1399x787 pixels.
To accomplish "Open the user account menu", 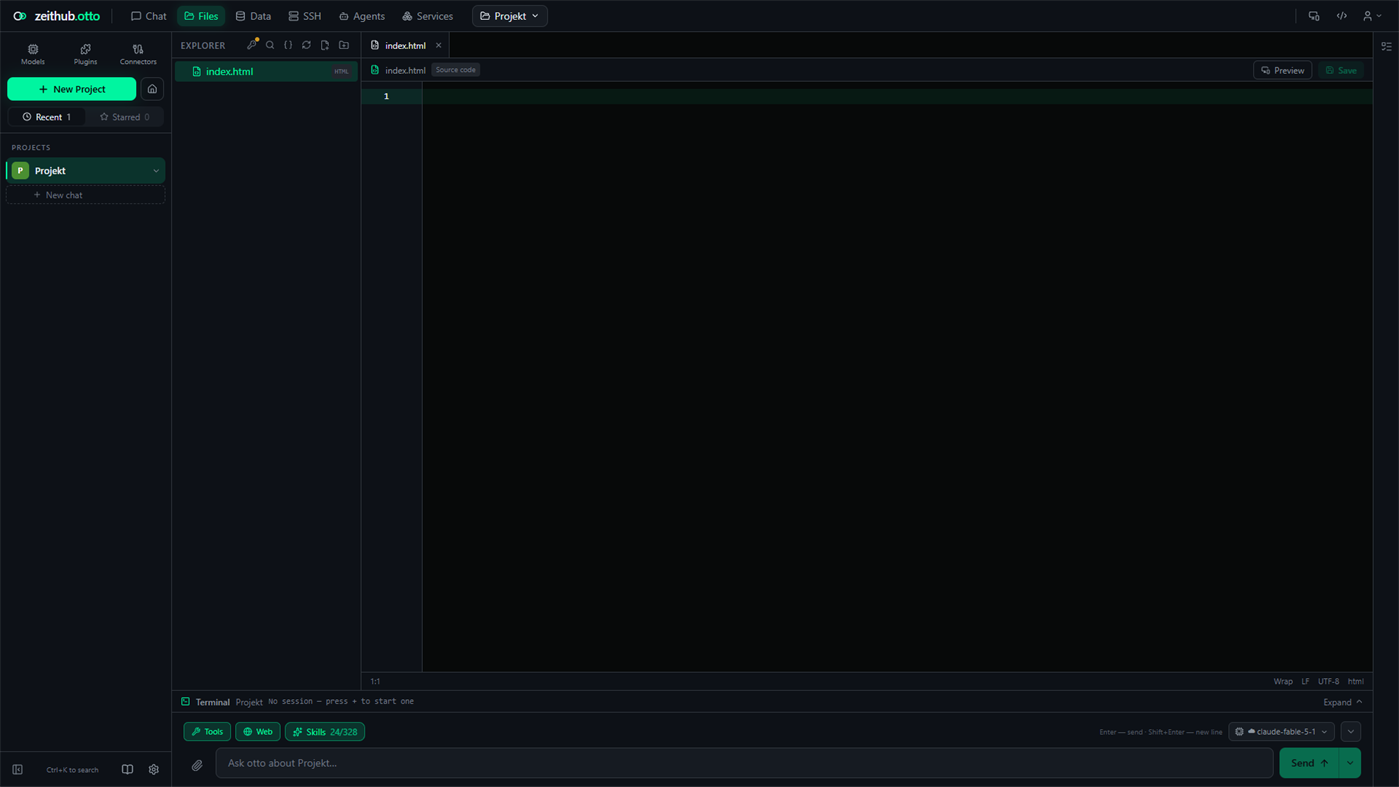I will [x=1372, y=16].
